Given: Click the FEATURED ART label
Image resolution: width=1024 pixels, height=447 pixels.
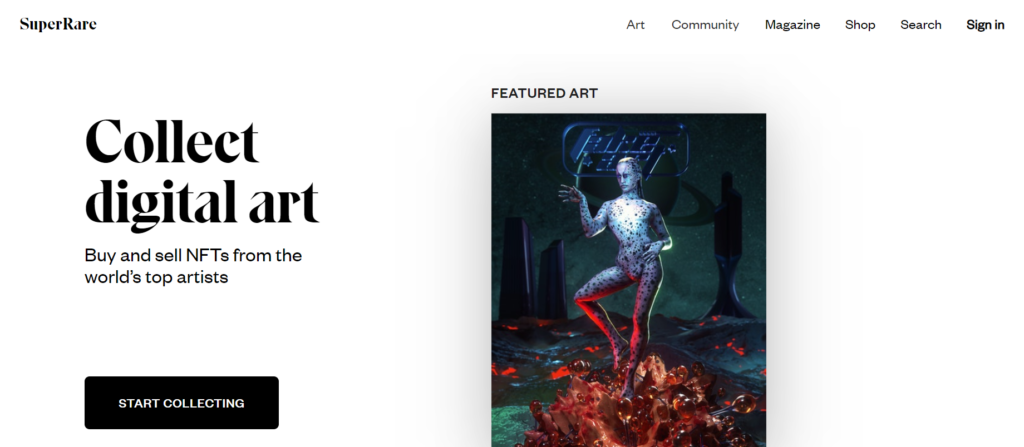Looking at the screenshot, I should point(544,93).
